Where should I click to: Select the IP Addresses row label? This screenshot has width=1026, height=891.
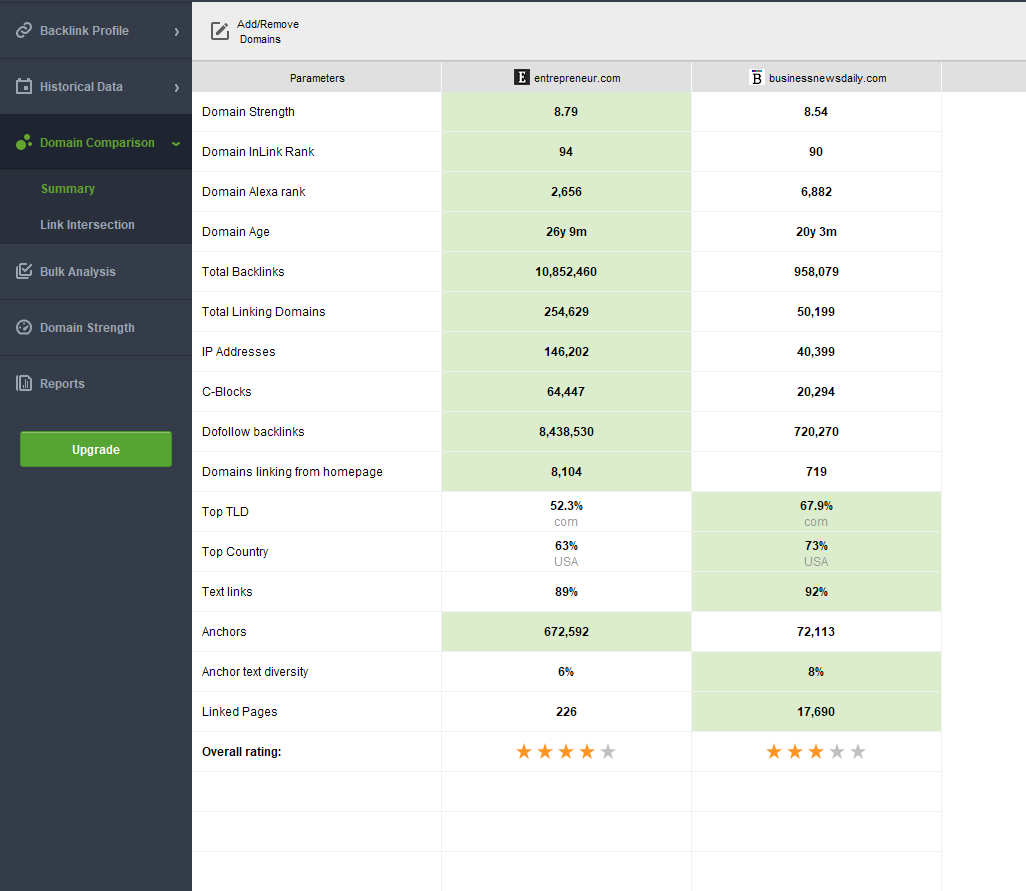click(x=238, y=351)
